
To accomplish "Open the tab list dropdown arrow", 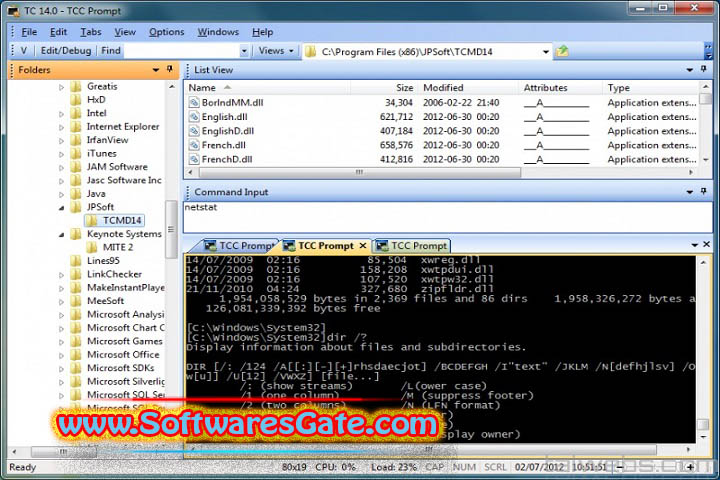I will pyautogui.click(x=695, y=245).
